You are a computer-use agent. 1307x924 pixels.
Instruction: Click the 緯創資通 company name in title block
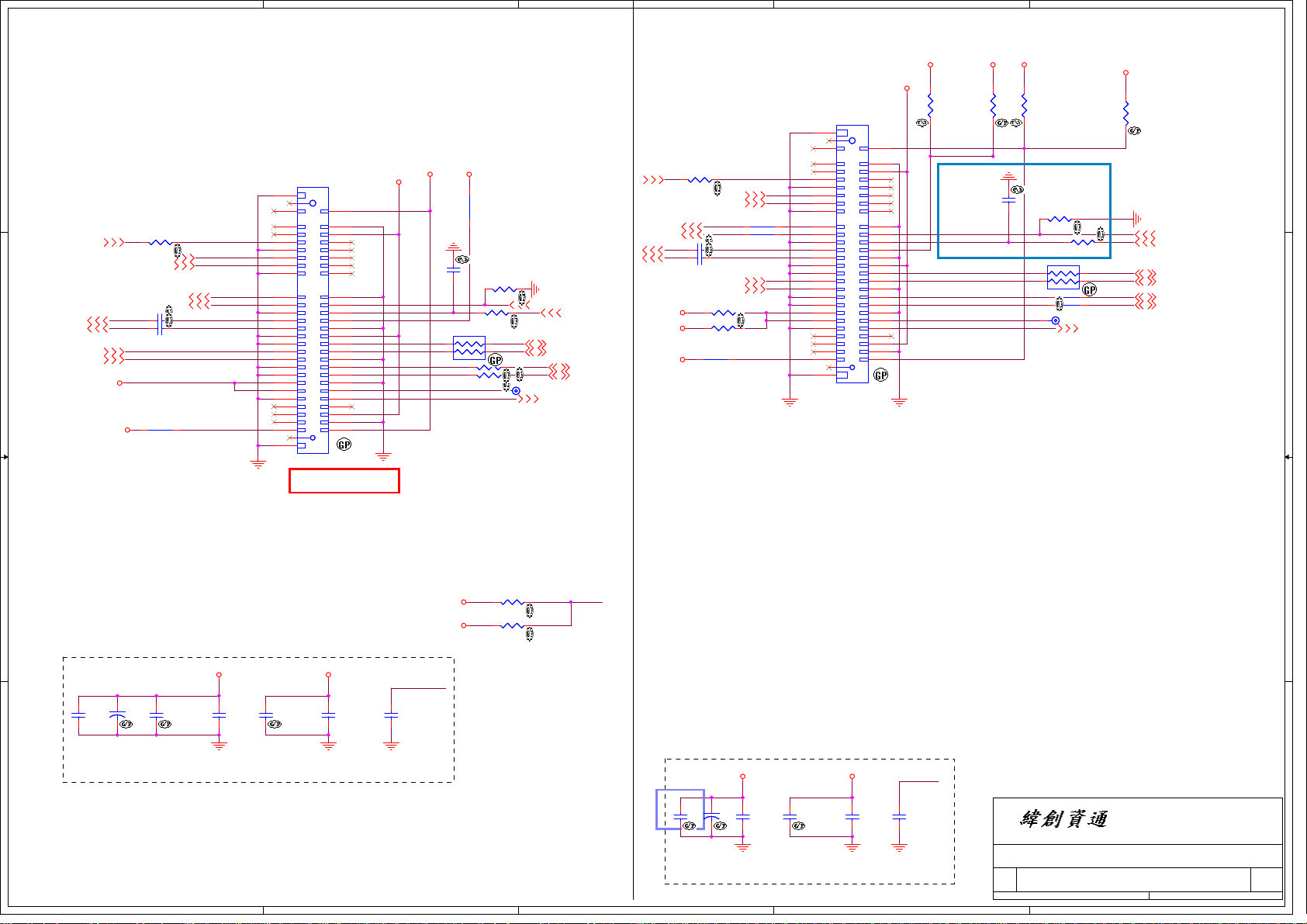pos(1063,819)
